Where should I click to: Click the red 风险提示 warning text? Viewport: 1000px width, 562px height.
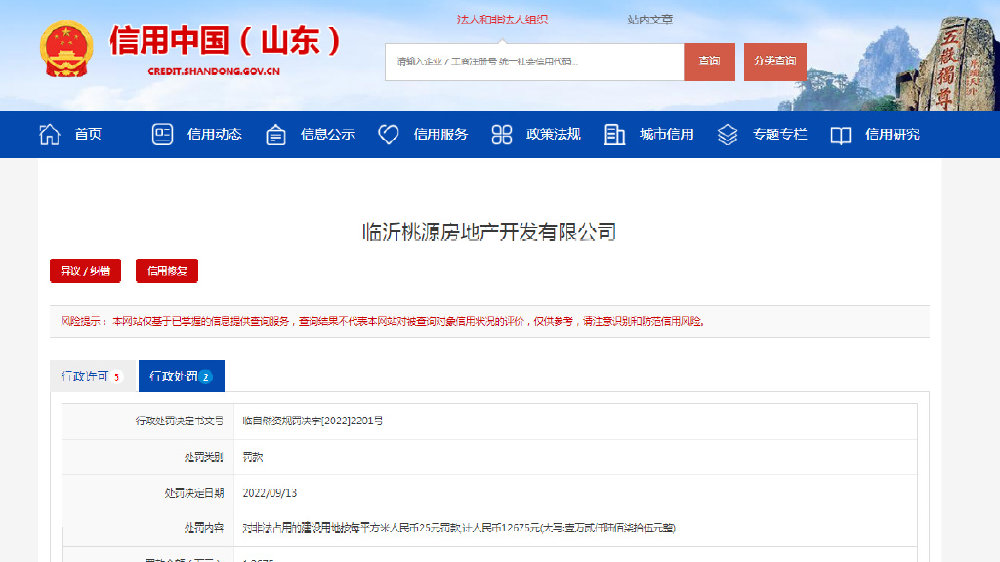pyautogui.click(x=383, y=322)
